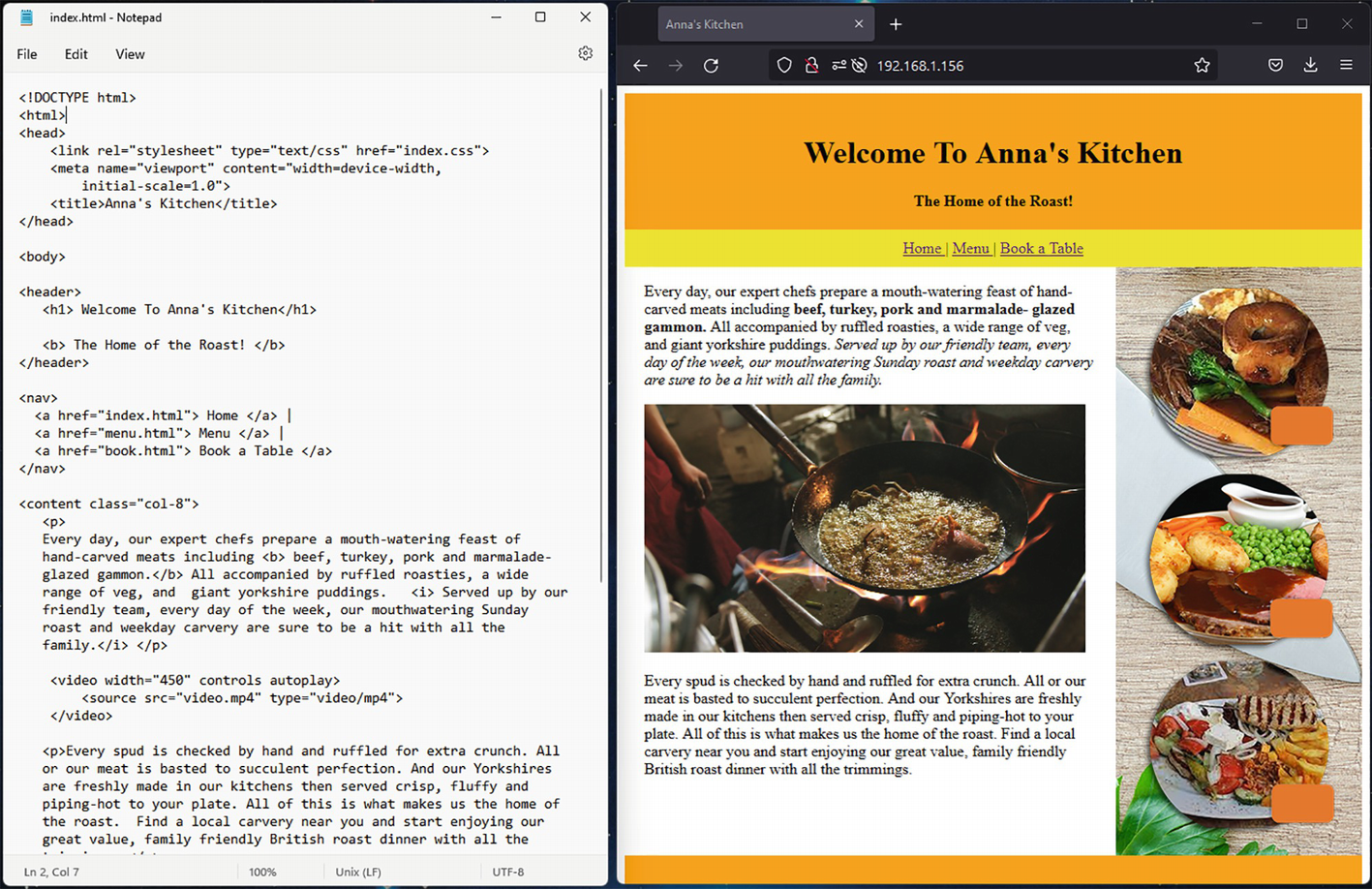Open the site permissions icon in address bar
The width and height of the screenshot is (1372, 889).
(x=838, y=66)
